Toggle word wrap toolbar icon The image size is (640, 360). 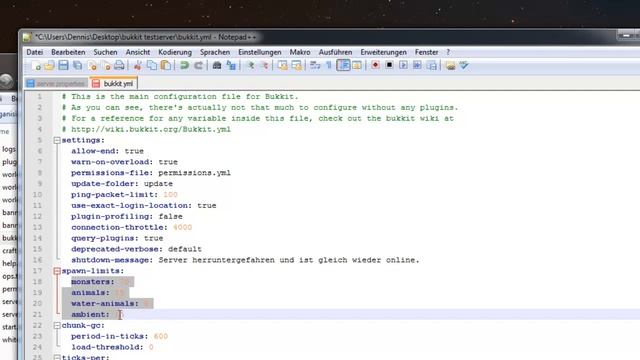315,65
